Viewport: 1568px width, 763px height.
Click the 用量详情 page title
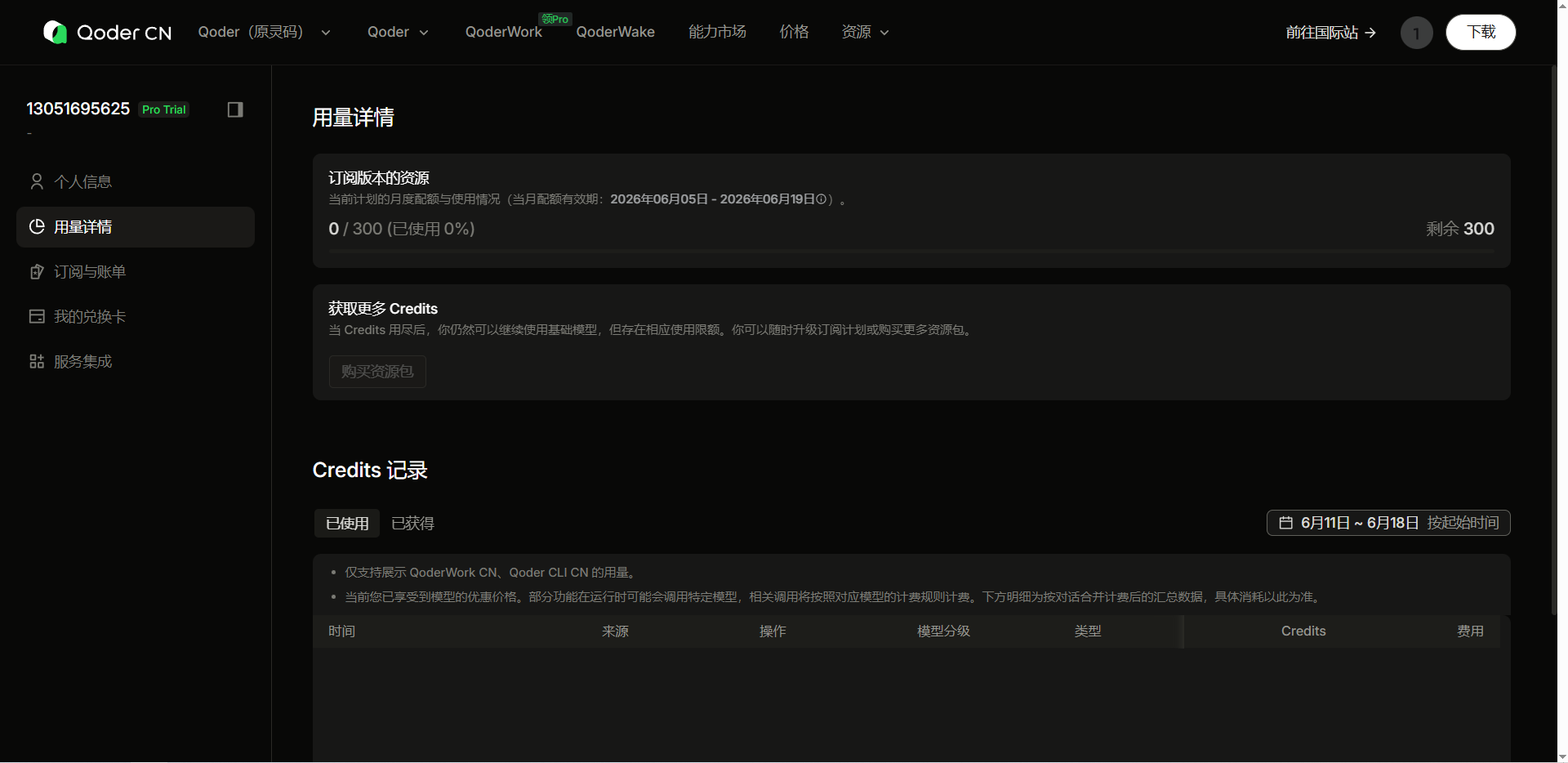[353, 118]
